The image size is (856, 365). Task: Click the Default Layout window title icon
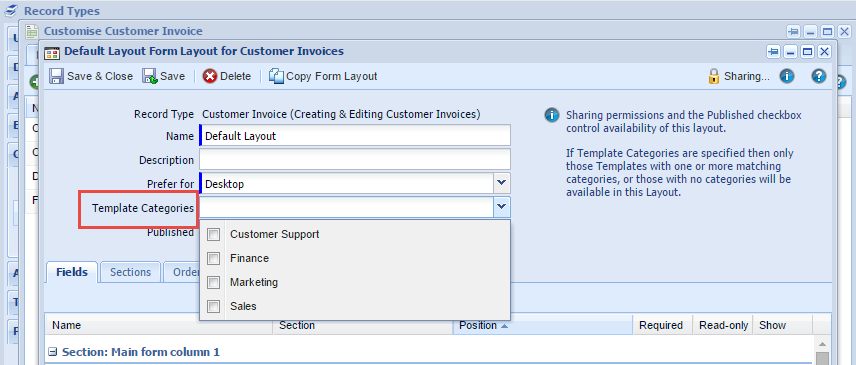click(52, 52)
